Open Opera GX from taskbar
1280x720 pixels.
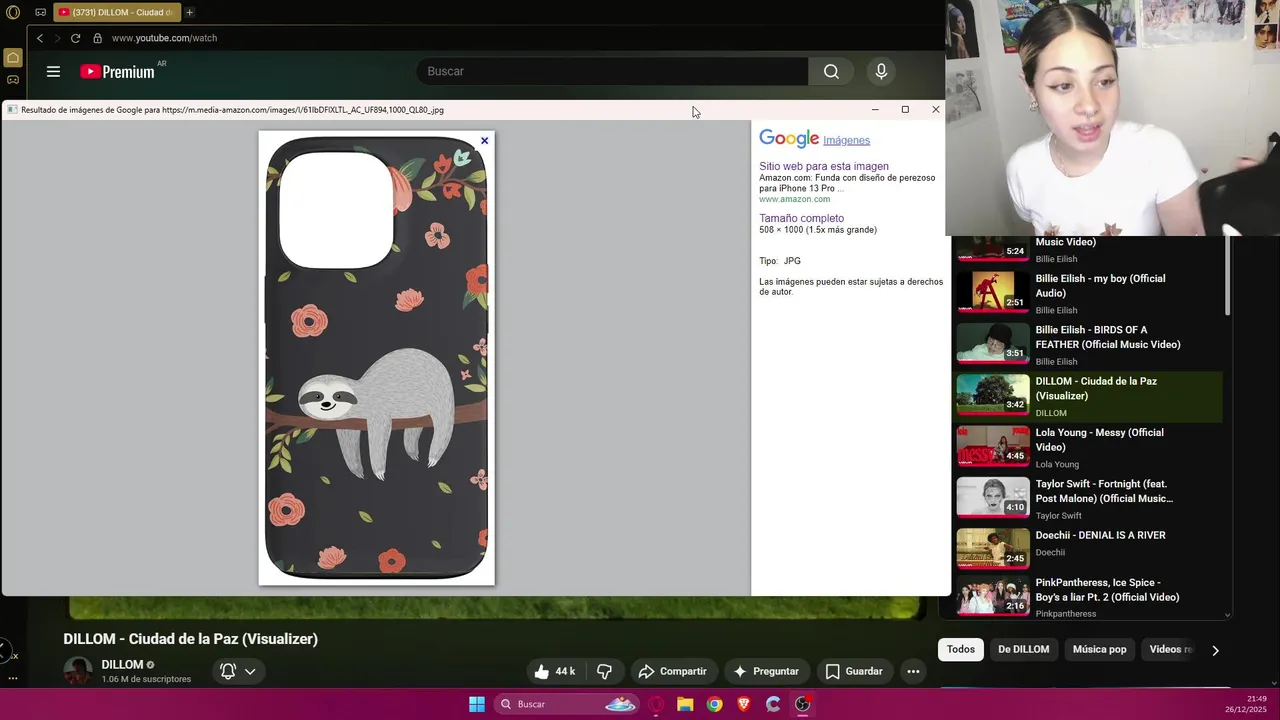tap(656, 704)
